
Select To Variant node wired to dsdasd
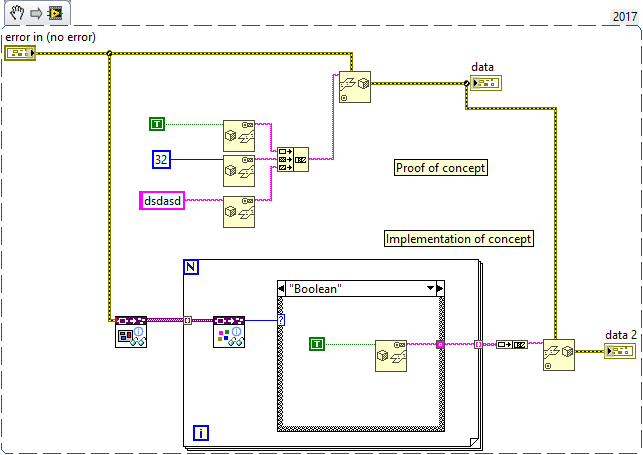(x=239, y=212)
